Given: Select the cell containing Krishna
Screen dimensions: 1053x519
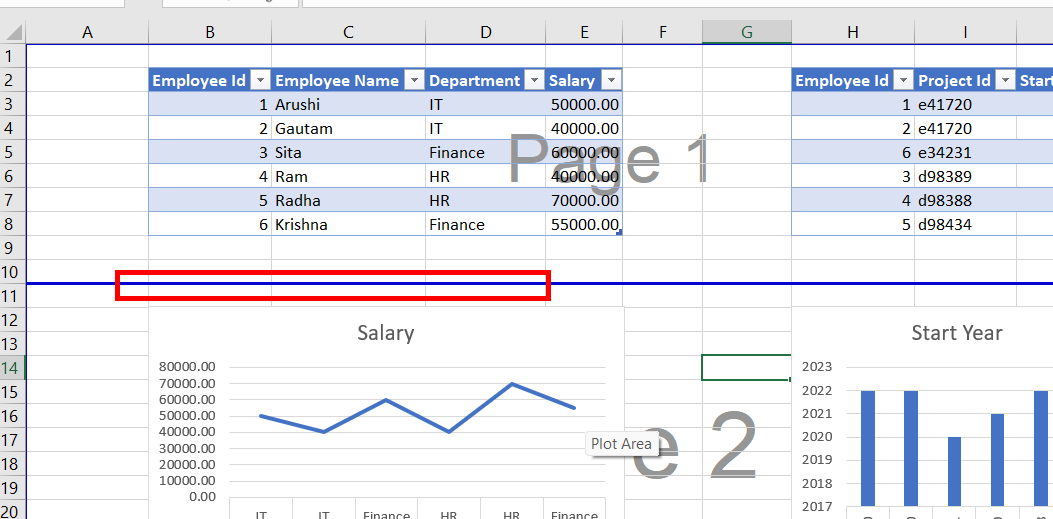Looking at the screenshot, I should coord(347,225).
